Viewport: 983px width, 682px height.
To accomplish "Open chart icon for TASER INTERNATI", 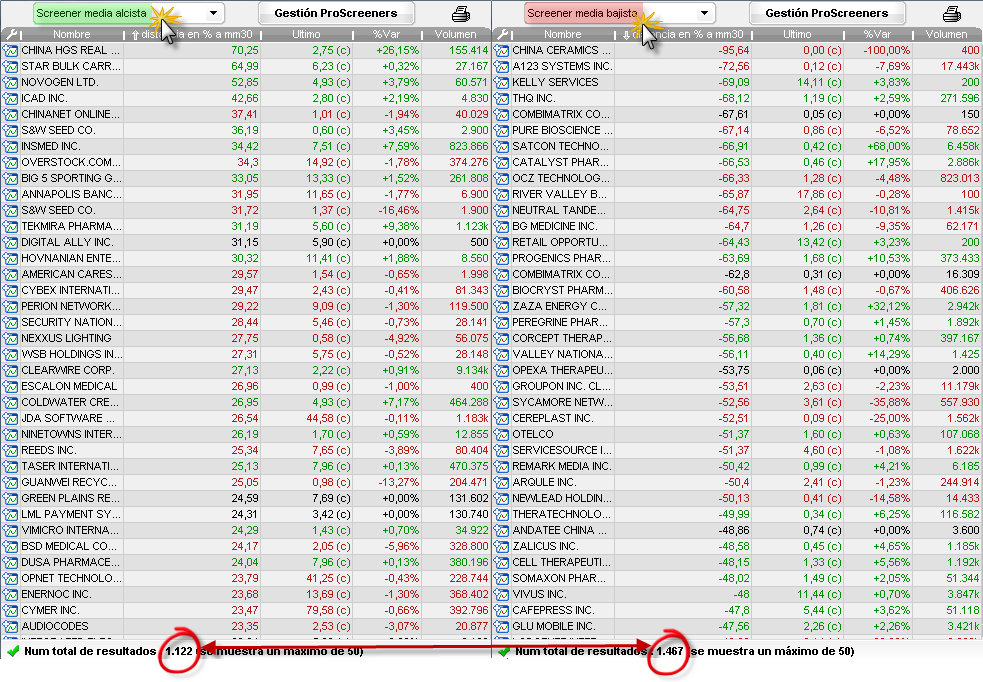I will click(10, 466).
